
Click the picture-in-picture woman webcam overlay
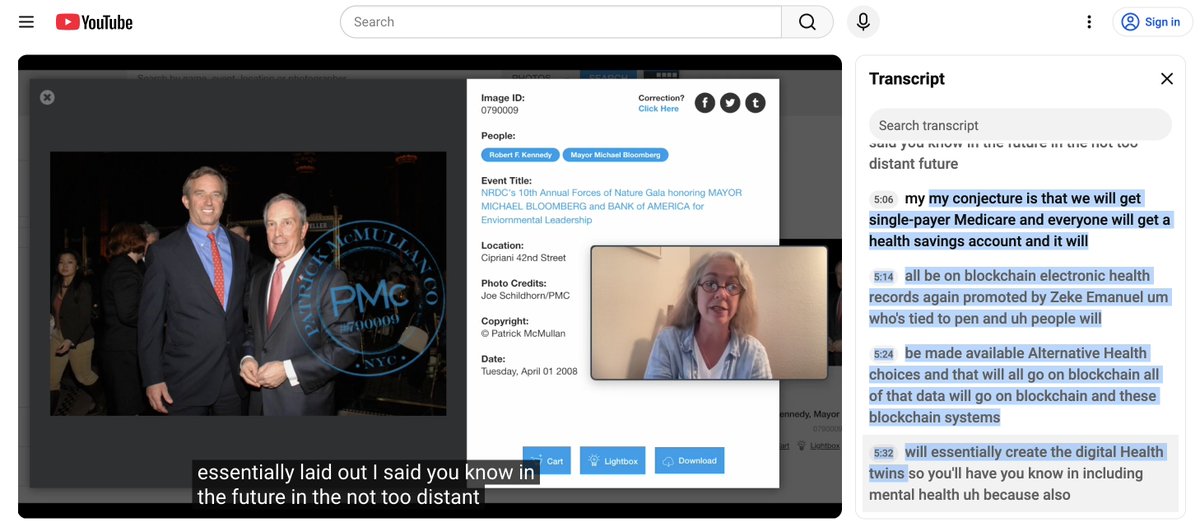[x=709, y=312]
